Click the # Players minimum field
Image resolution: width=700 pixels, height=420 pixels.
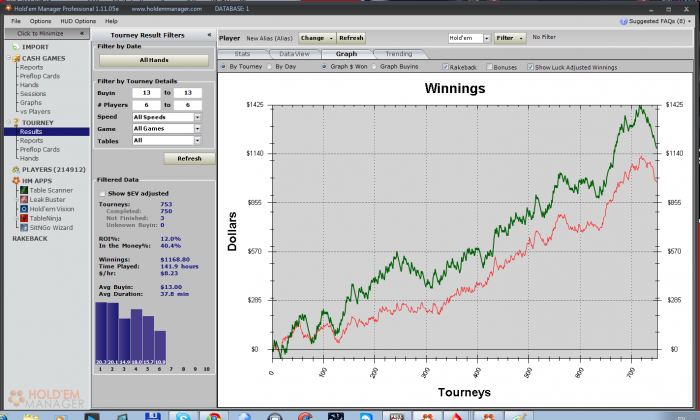[146, 105]
